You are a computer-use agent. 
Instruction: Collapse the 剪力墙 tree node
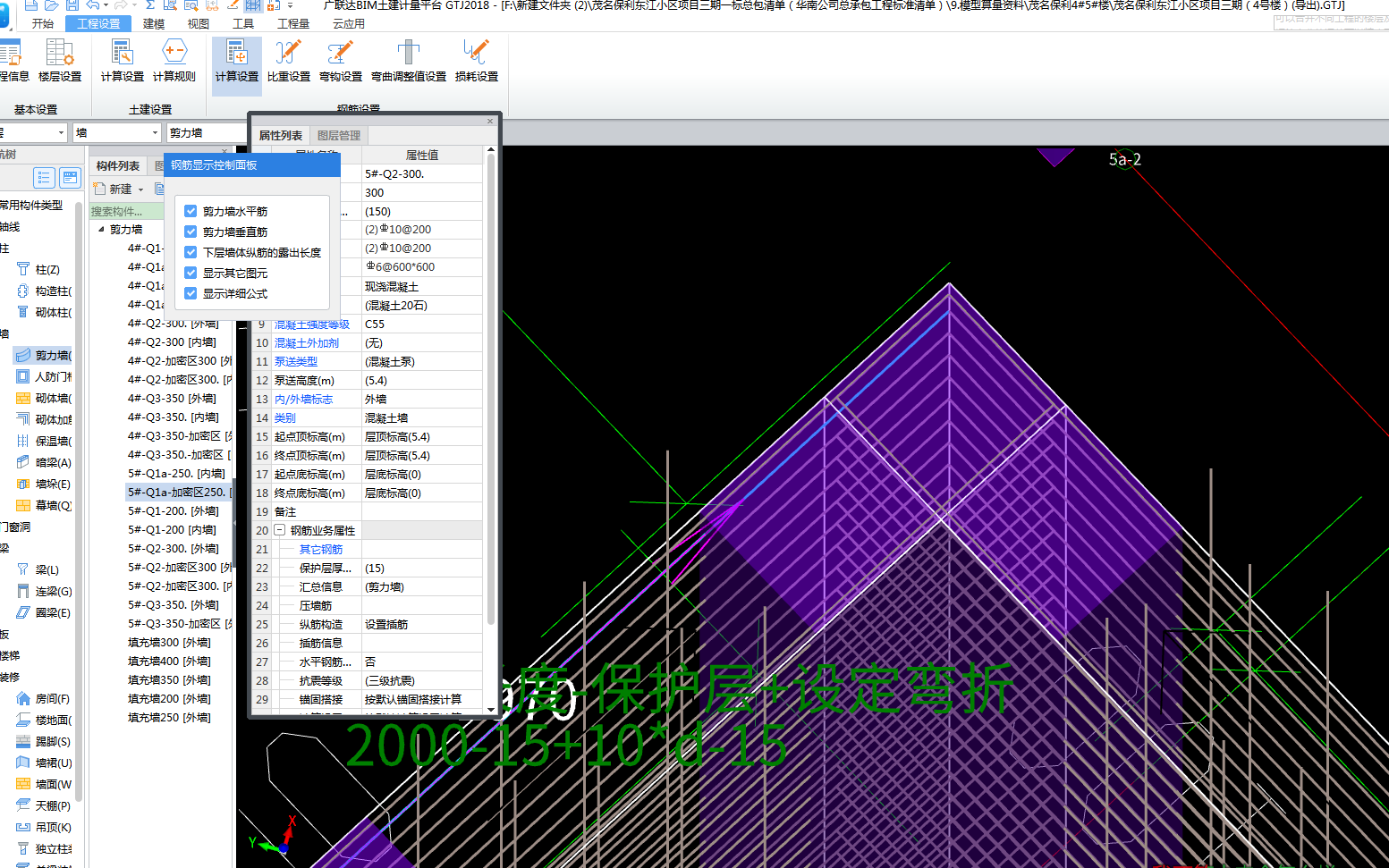coord(101,229)
